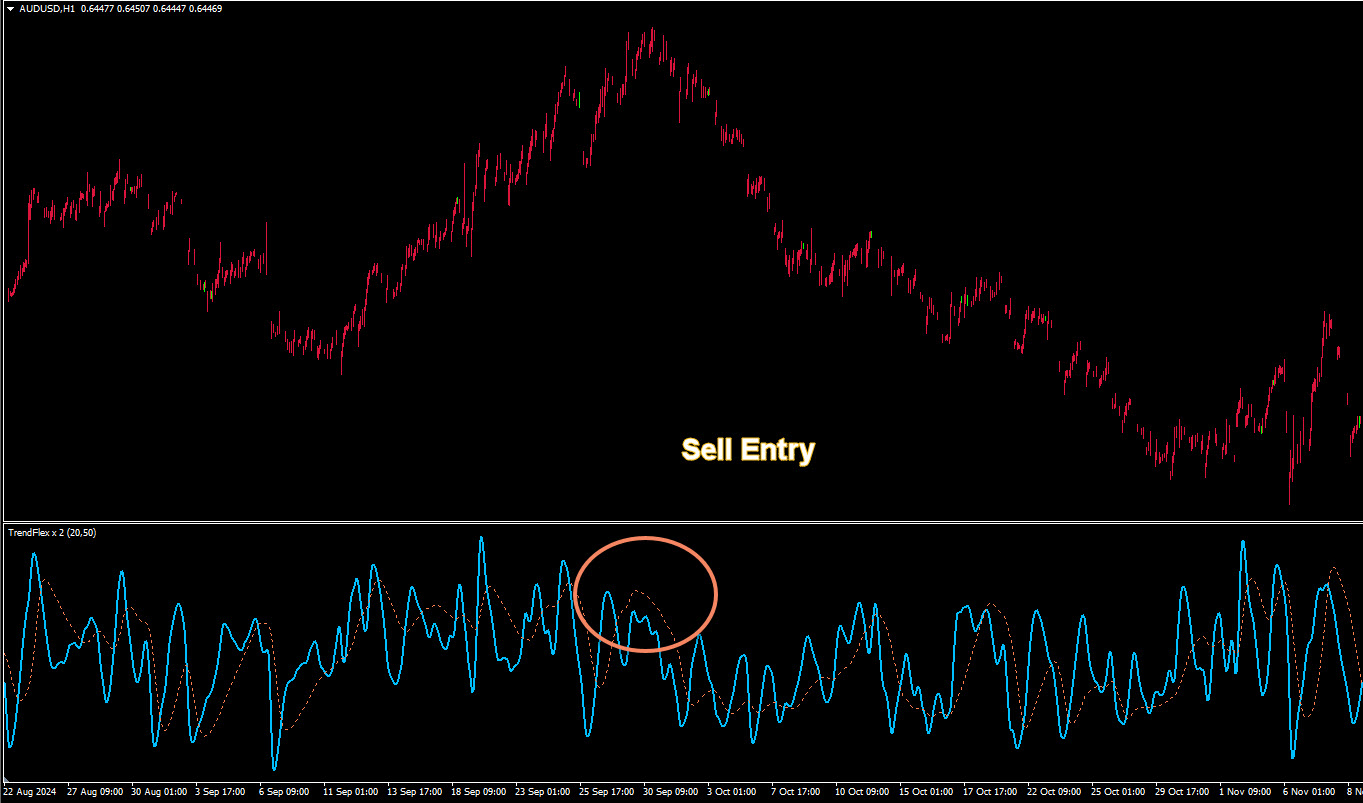This screenshot has height=803, width=1363.
Task: Click the price values 0.64477 0.64507 0.64447 0.64469
Action: pos(151,9)
